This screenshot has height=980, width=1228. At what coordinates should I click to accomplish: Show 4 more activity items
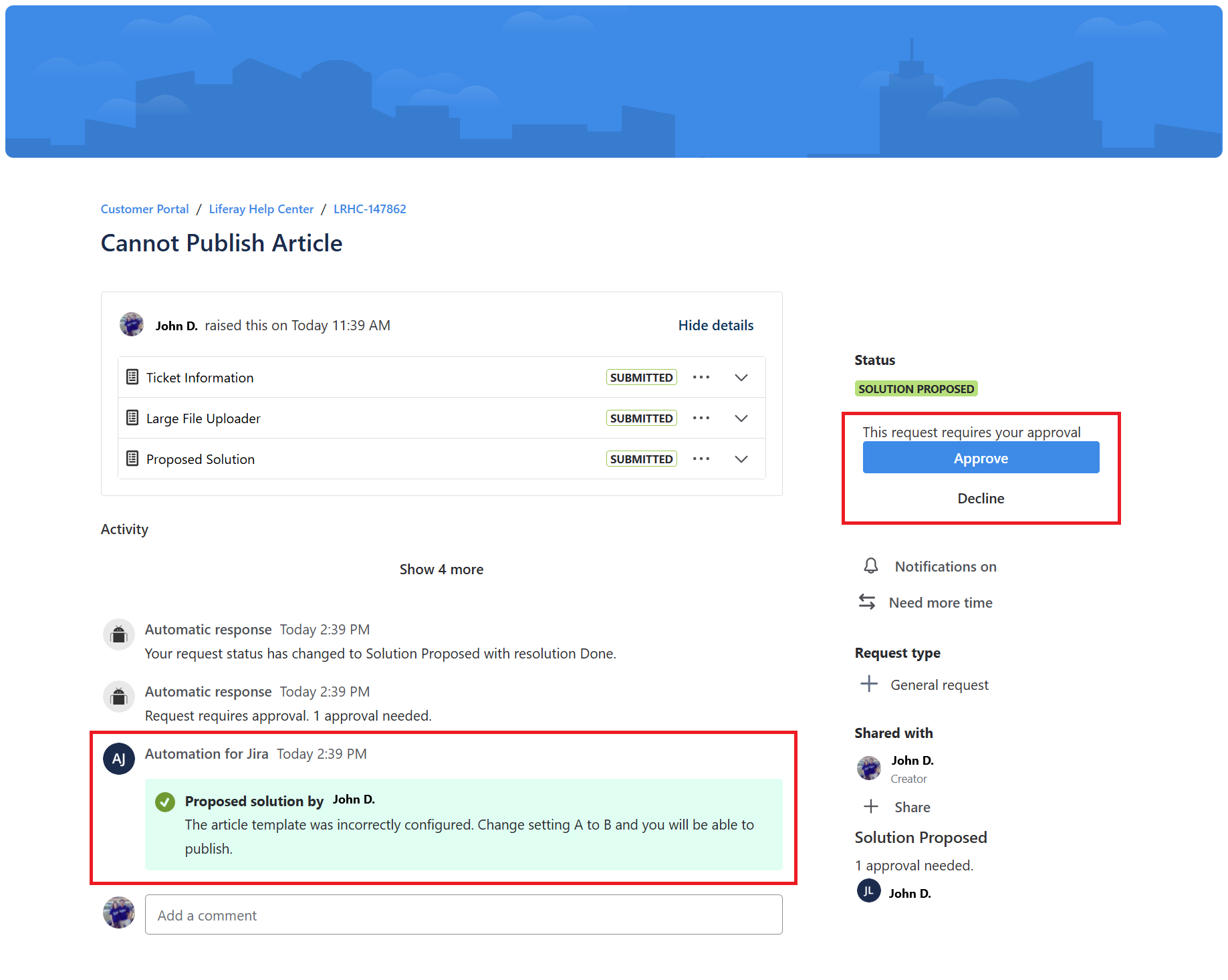pyautogui.click(x=441, y=570)
